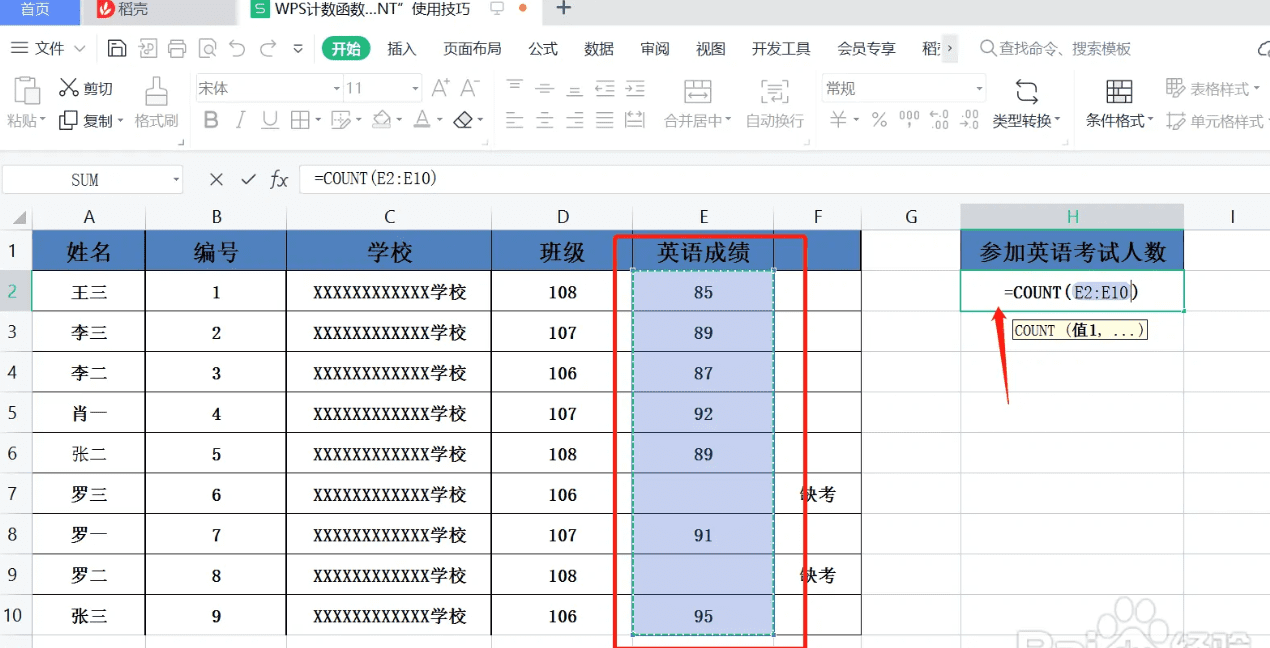Click the eraser (clear formatting) icon
Image resolution: width=1270 pixels, height=648 pixels.
tap(463, 120)
